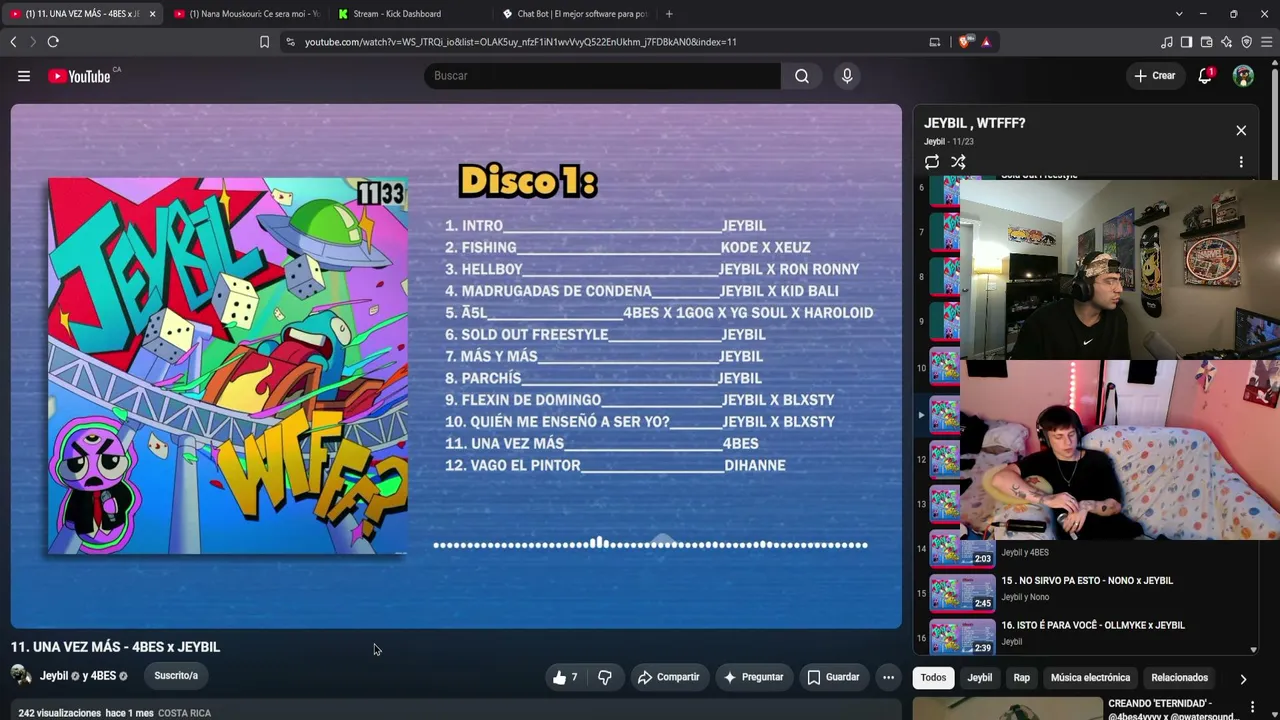Open a new tab with plus button
This screenshot has width=1280, height=720.
pyautogui.click(x=669, y=14)
